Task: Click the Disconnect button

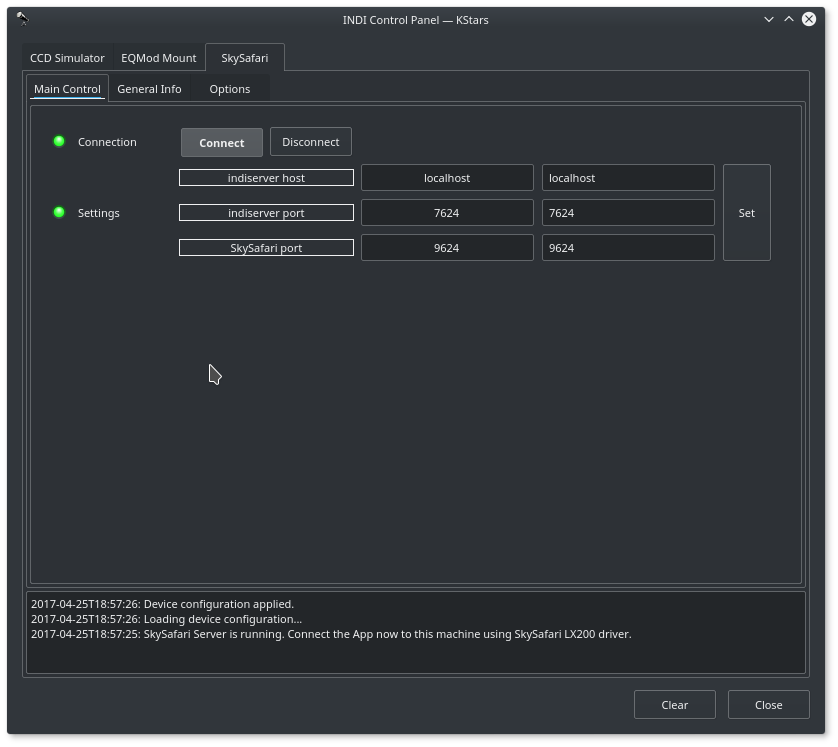Action: (311, 142)
